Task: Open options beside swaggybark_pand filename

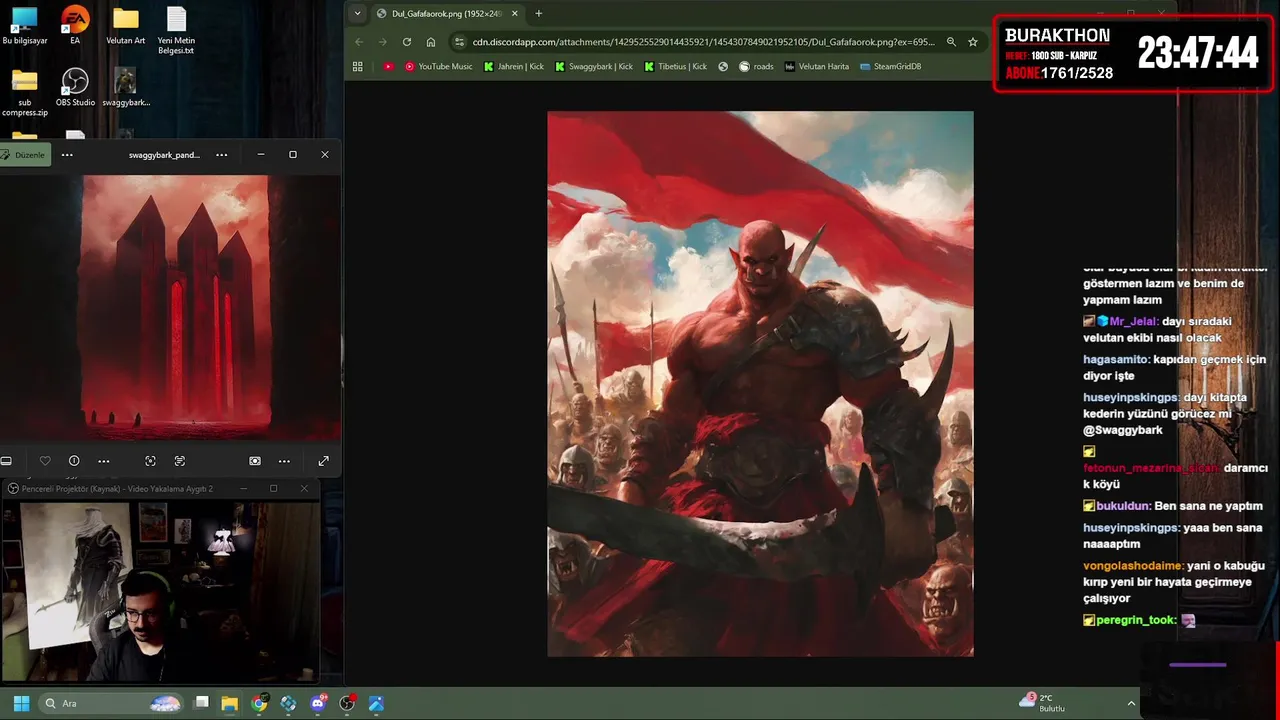Action: point(222,155)
